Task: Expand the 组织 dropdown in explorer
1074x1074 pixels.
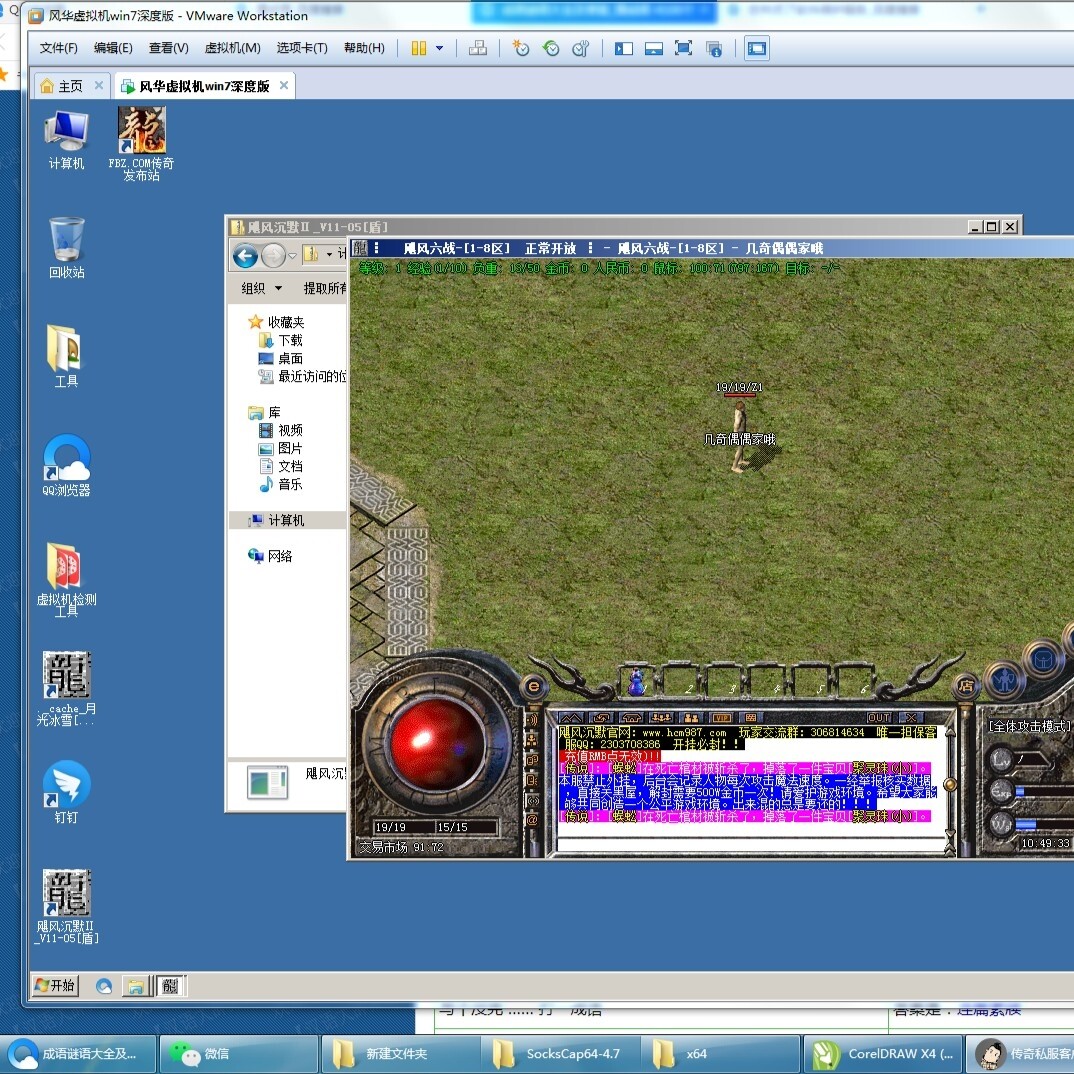Action: click(x=262, y=288)
